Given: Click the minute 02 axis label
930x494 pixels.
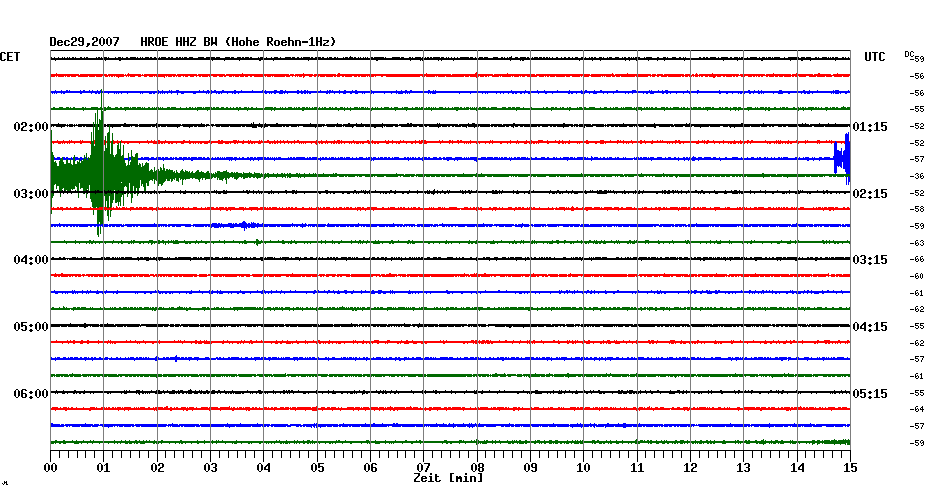Looking at the screenshot, I should 157,467.
